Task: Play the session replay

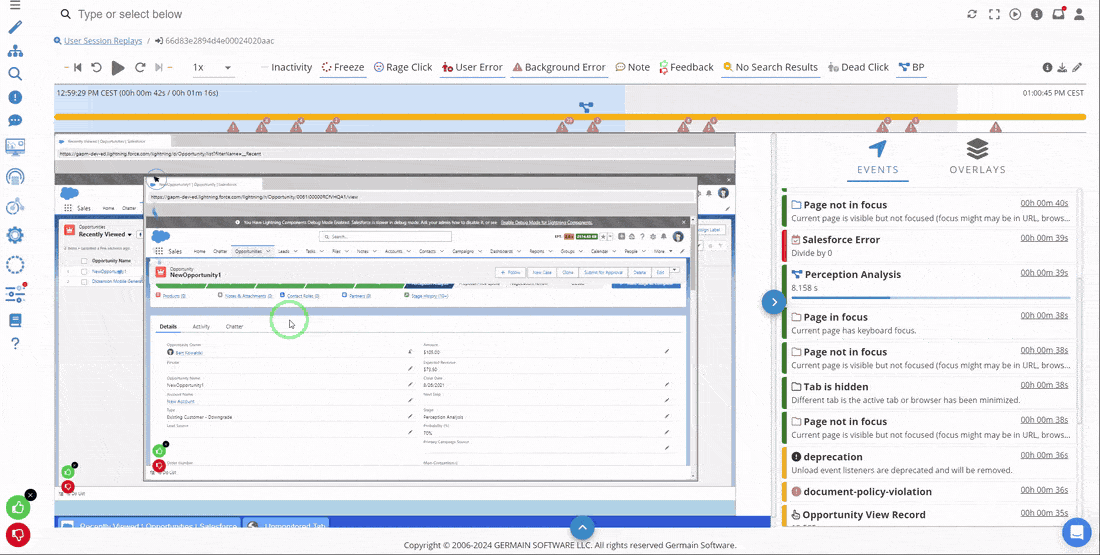Action: [118, 67]
